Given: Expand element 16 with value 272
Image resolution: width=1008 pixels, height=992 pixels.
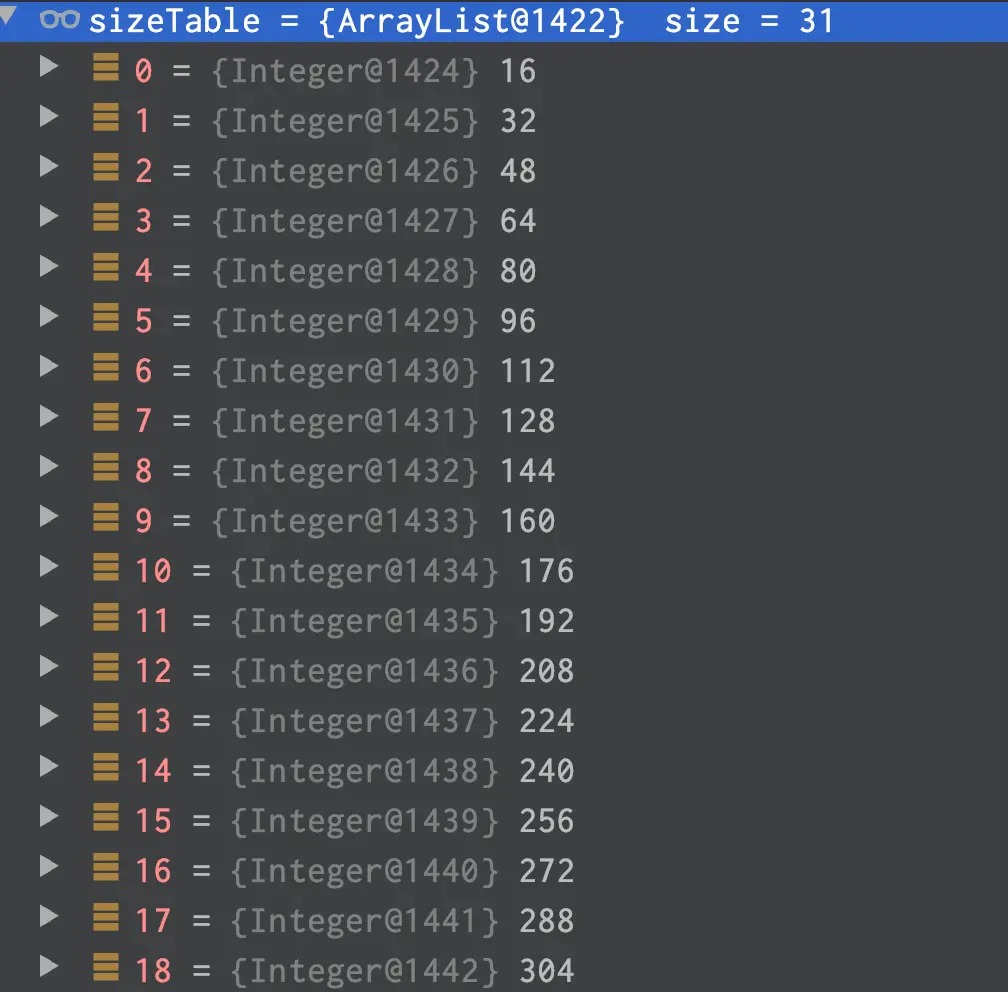Looking at the screenshot, I should (49, 867).
